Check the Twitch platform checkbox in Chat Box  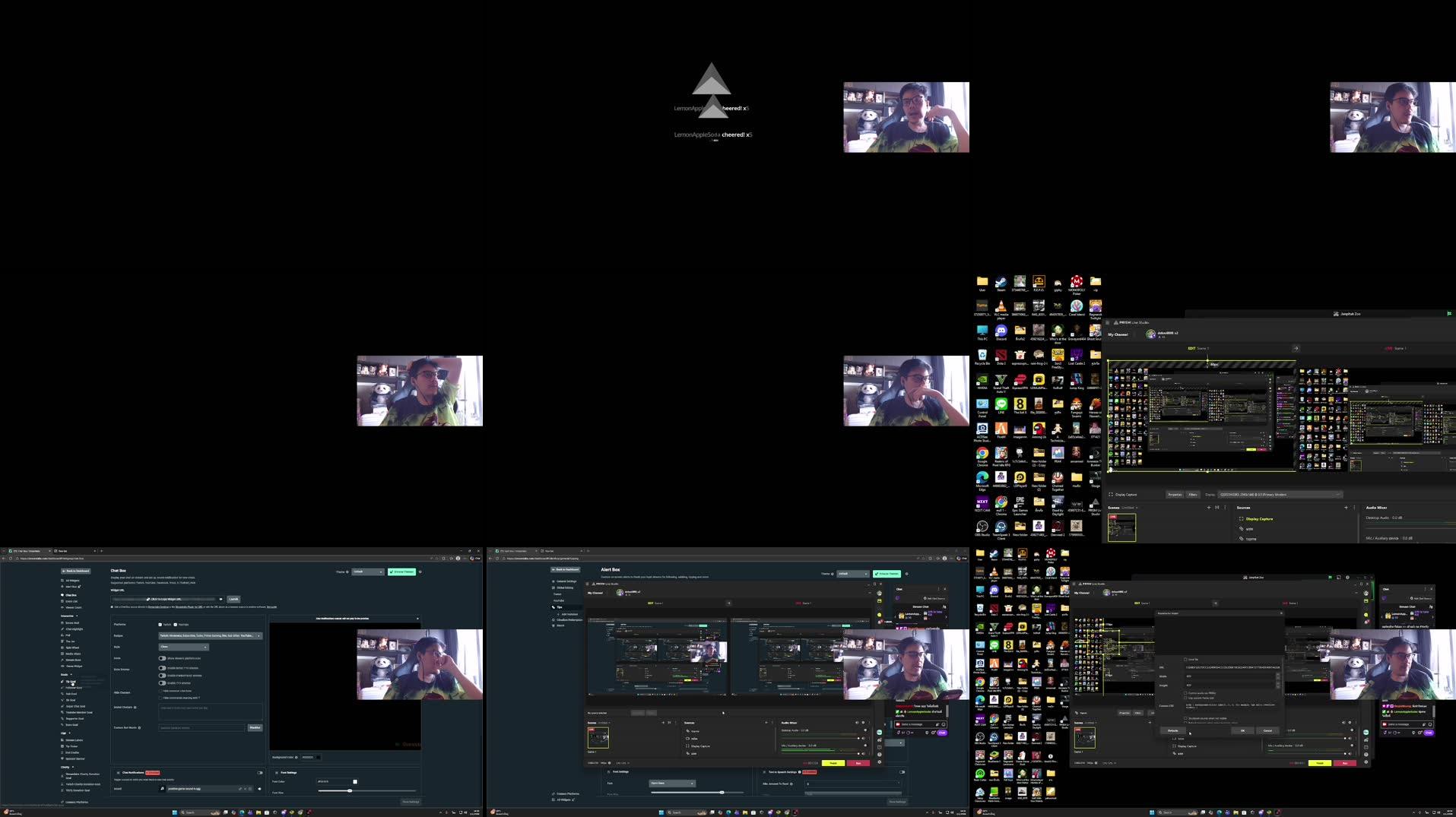tap(160, 625)
